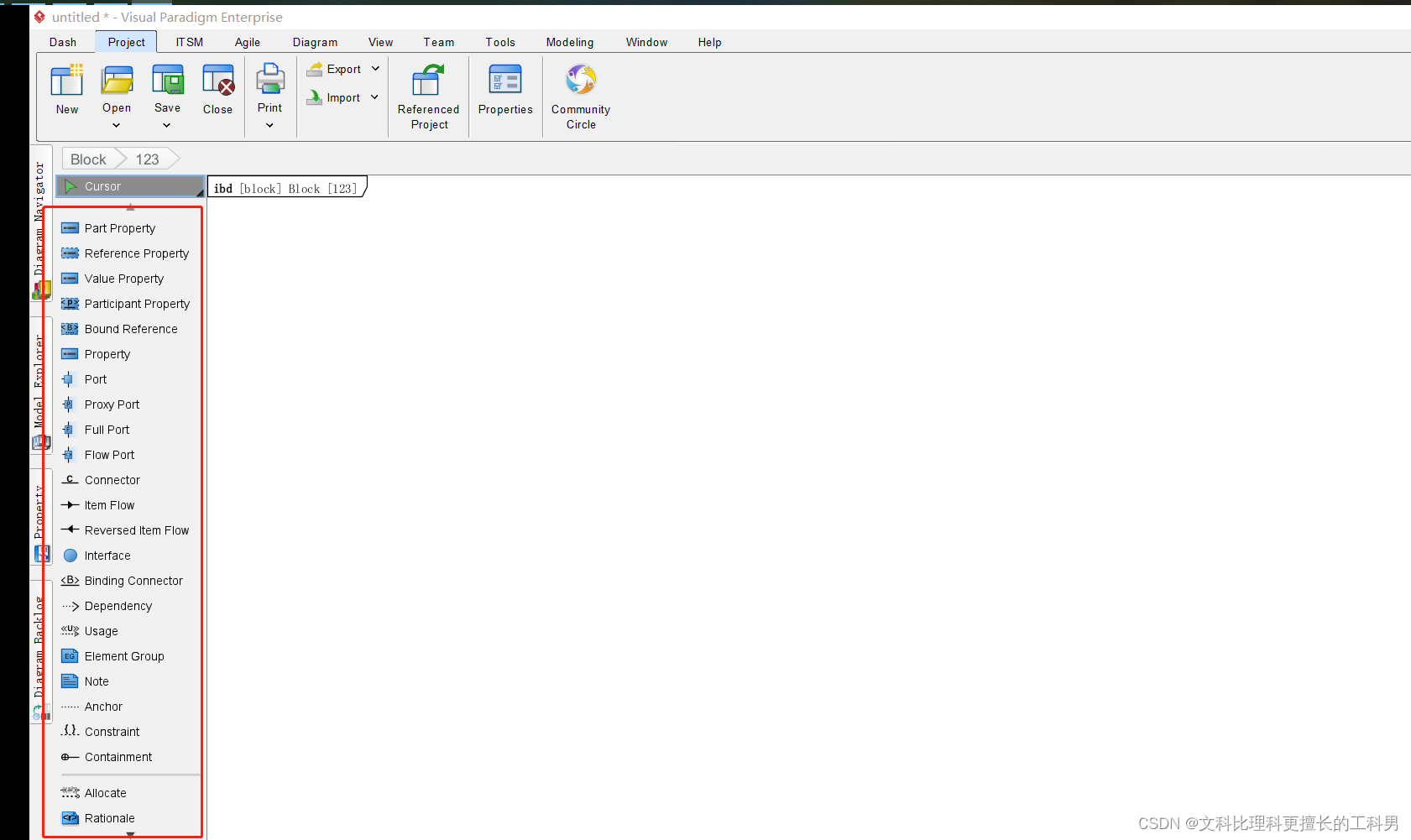
Task: Open the Save dropdown options
Action: (x=167, y=124)
